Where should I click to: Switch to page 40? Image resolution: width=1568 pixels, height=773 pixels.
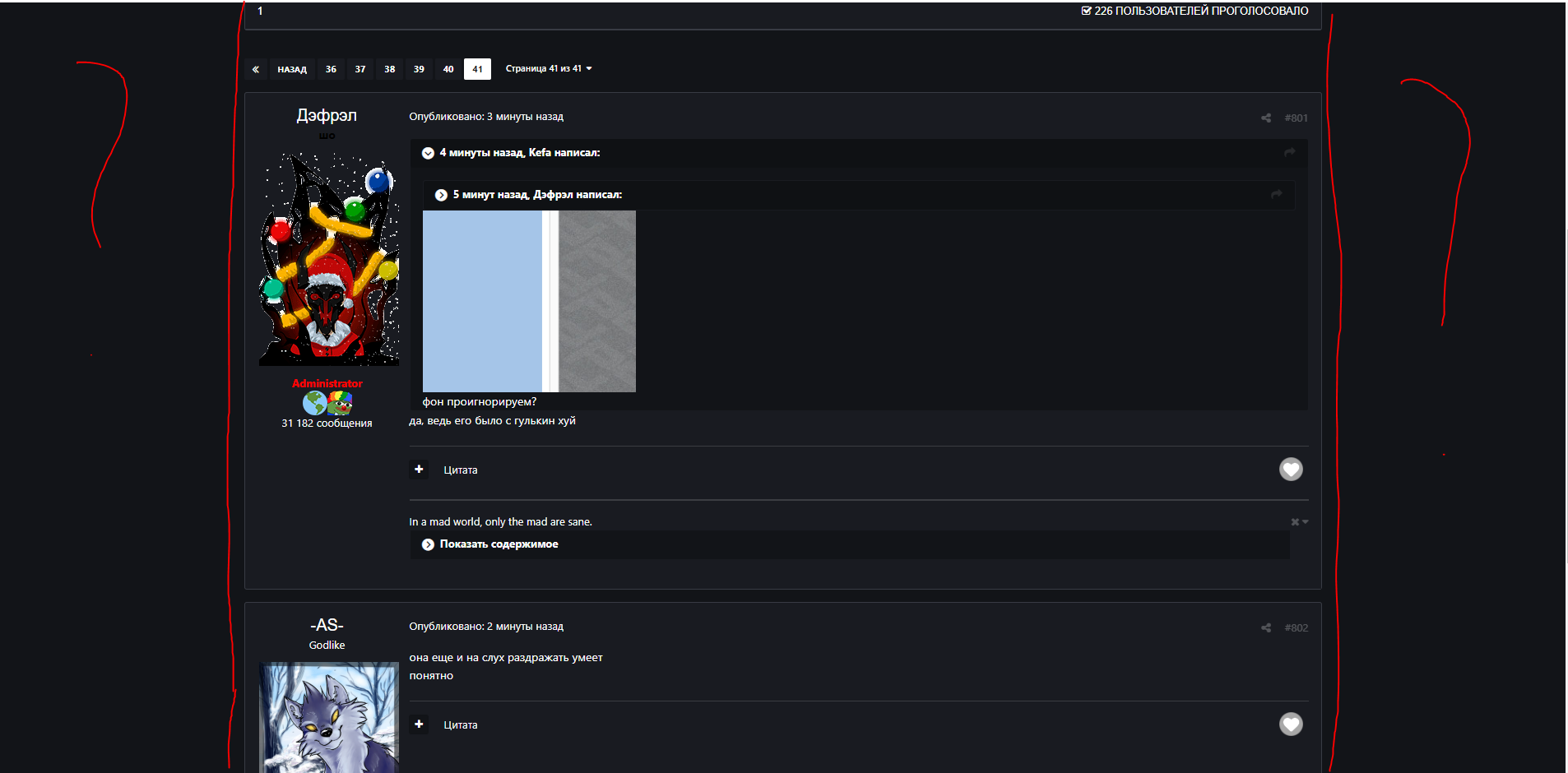tap(448, 69)
